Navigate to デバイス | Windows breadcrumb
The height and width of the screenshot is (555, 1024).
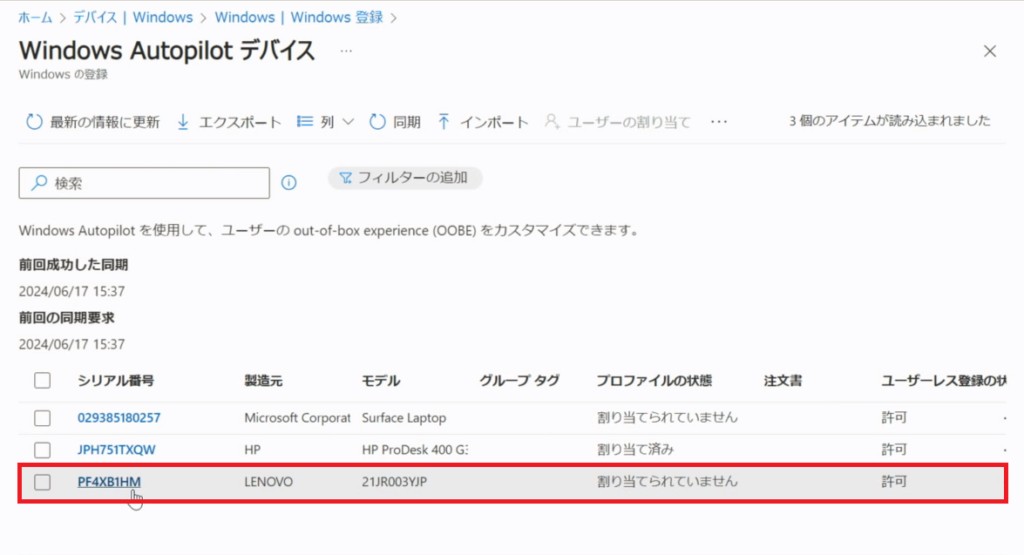click(133, 17)
